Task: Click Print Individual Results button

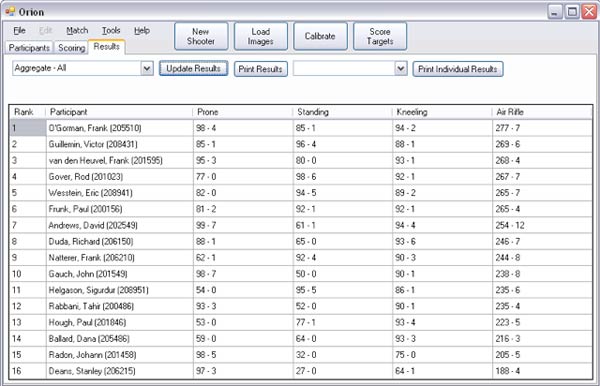Action: [458, 69]
